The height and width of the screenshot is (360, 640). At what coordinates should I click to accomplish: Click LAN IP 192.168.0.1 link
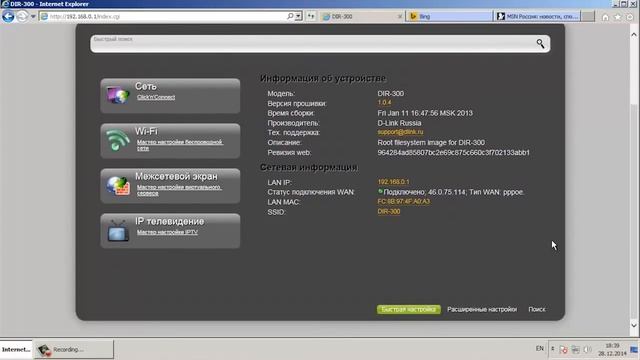pyautogui.click(x=393, y=182)
